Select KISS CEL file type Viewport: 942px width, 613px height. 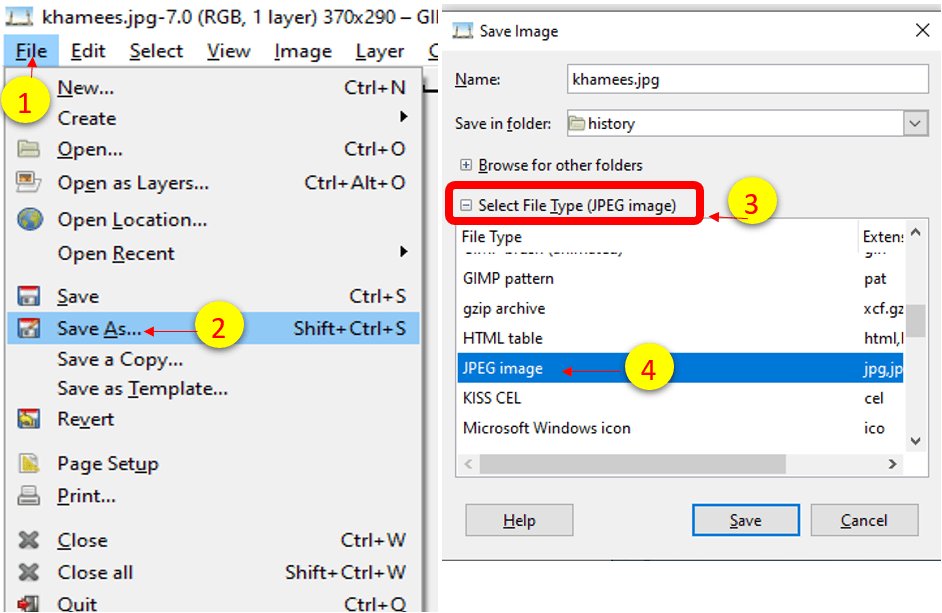pyautogui.click(x=680, y=398)
